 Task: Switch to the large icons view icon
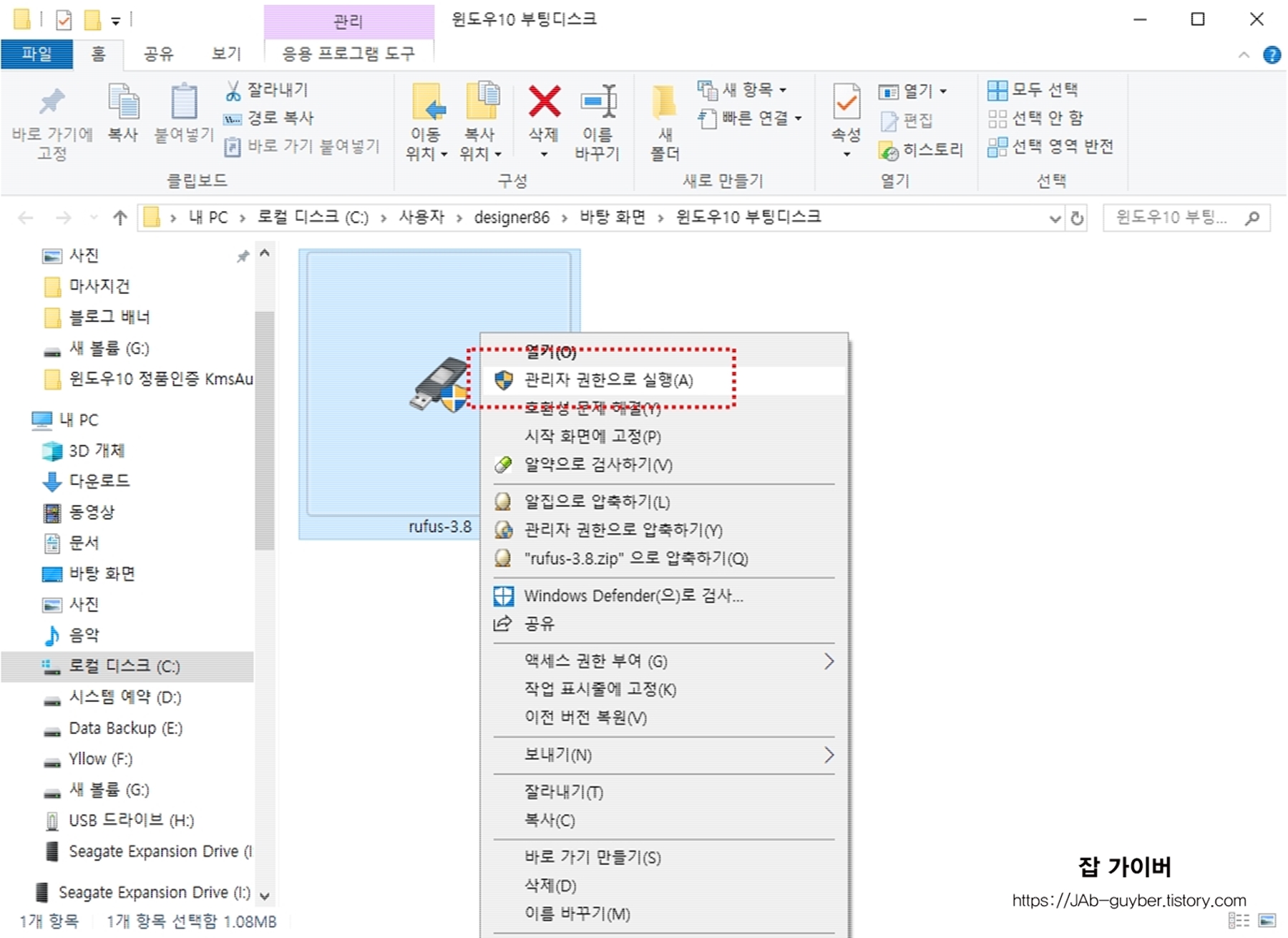point(1267,921)
